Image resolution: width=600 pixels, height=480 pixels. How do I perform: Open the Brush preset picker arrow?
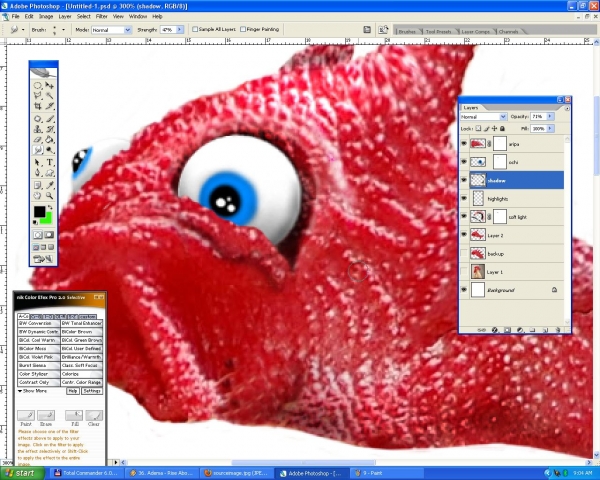coord(64,29)
